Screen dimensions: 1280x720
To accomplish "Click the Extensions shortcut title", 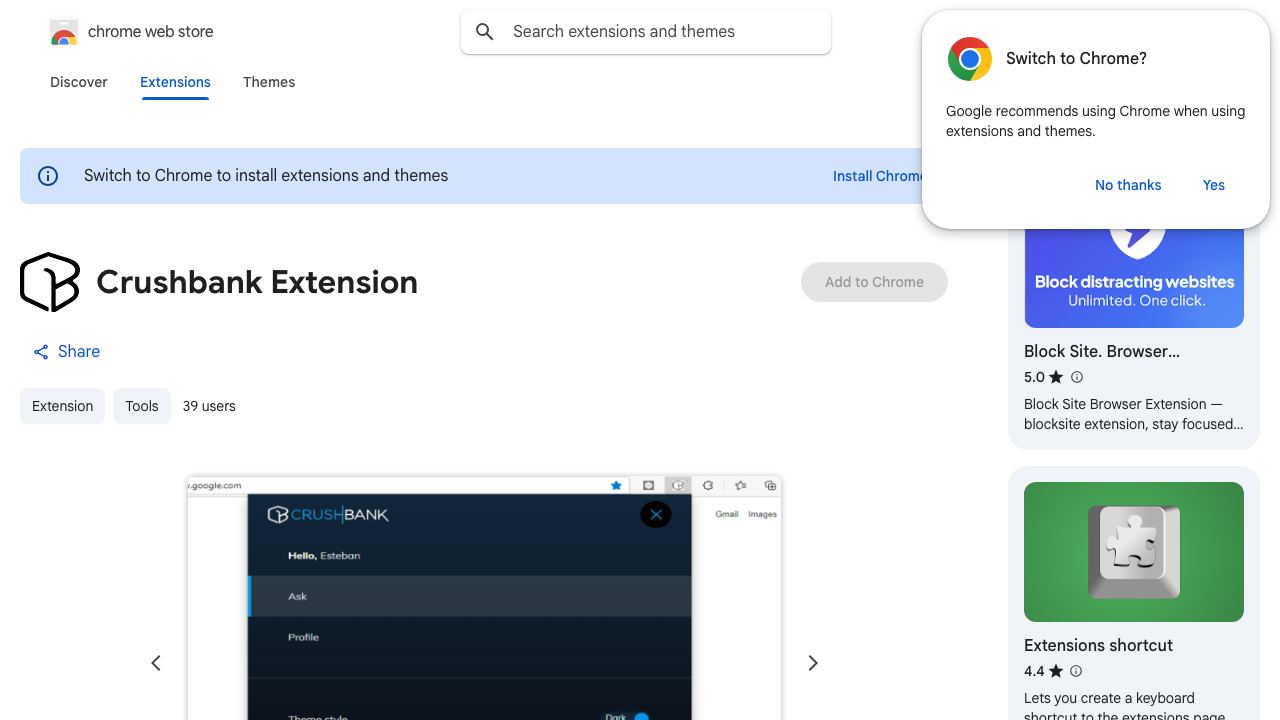I will pos(1098,645).
